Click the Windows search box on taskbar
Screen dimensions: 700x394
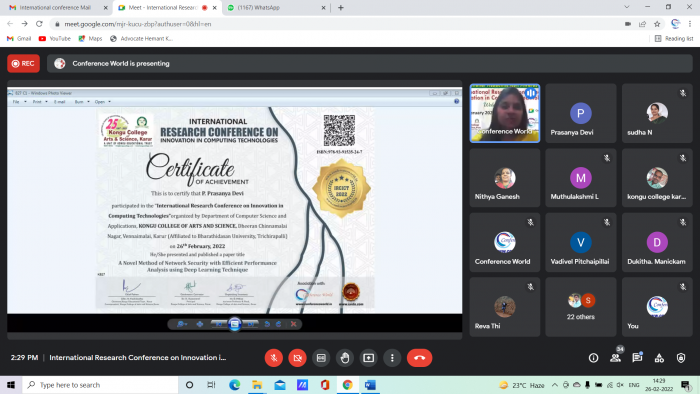pyautogui.click(x=100, y=385)
